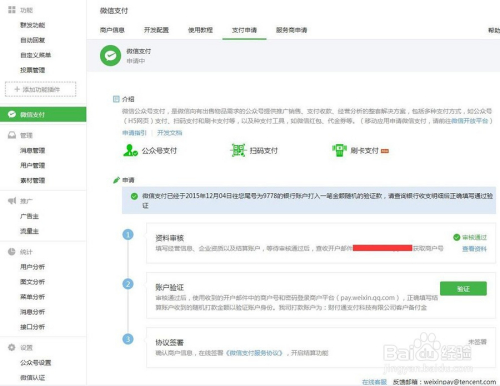Screen dimensions: 500x386
Task: Open 公众号设置 under 设置
Action: pyautogui.click(x=36, y=362)
